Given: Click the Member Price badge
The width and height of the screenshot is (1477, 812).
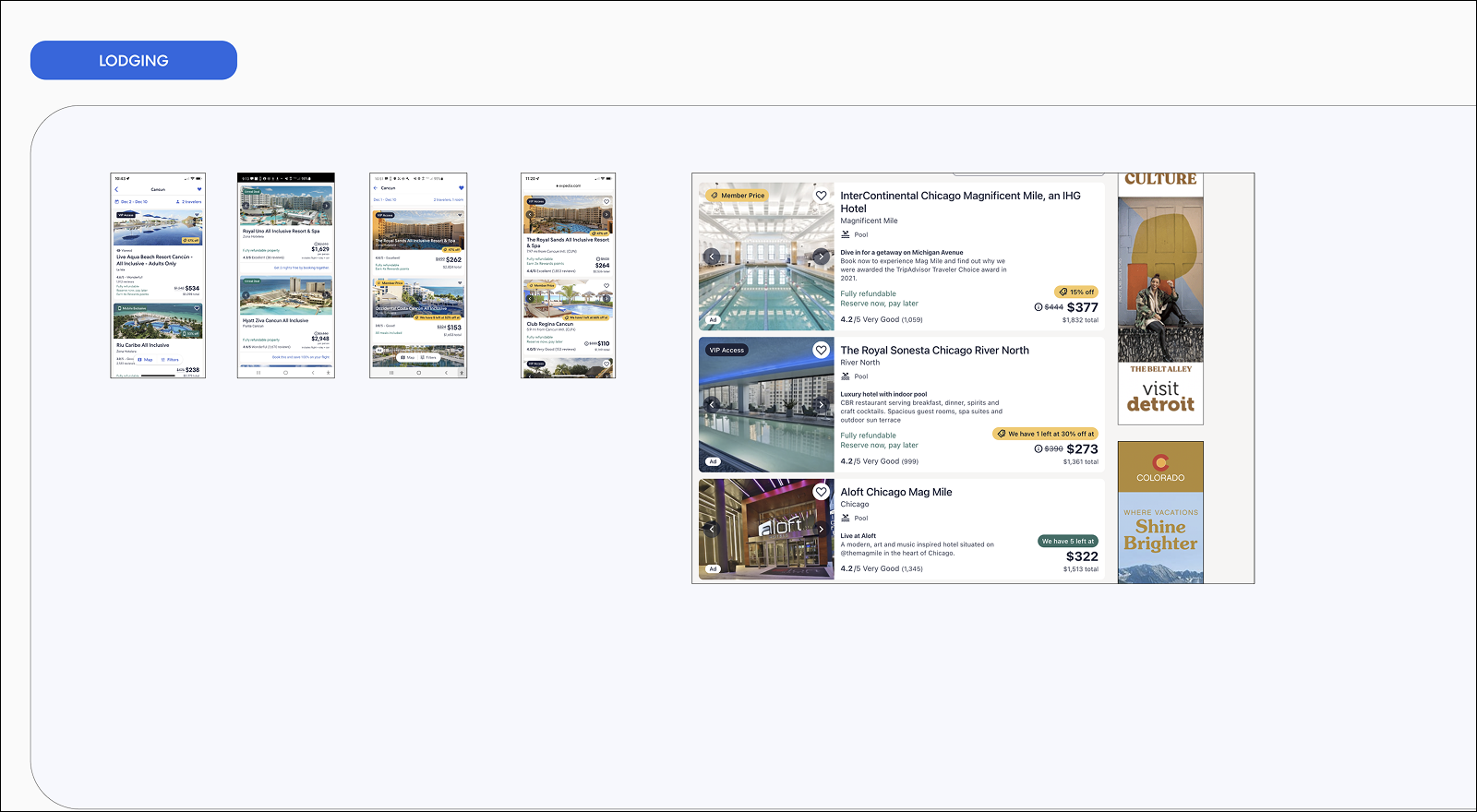Looking at the screenshot, I should tap(738, 196).
